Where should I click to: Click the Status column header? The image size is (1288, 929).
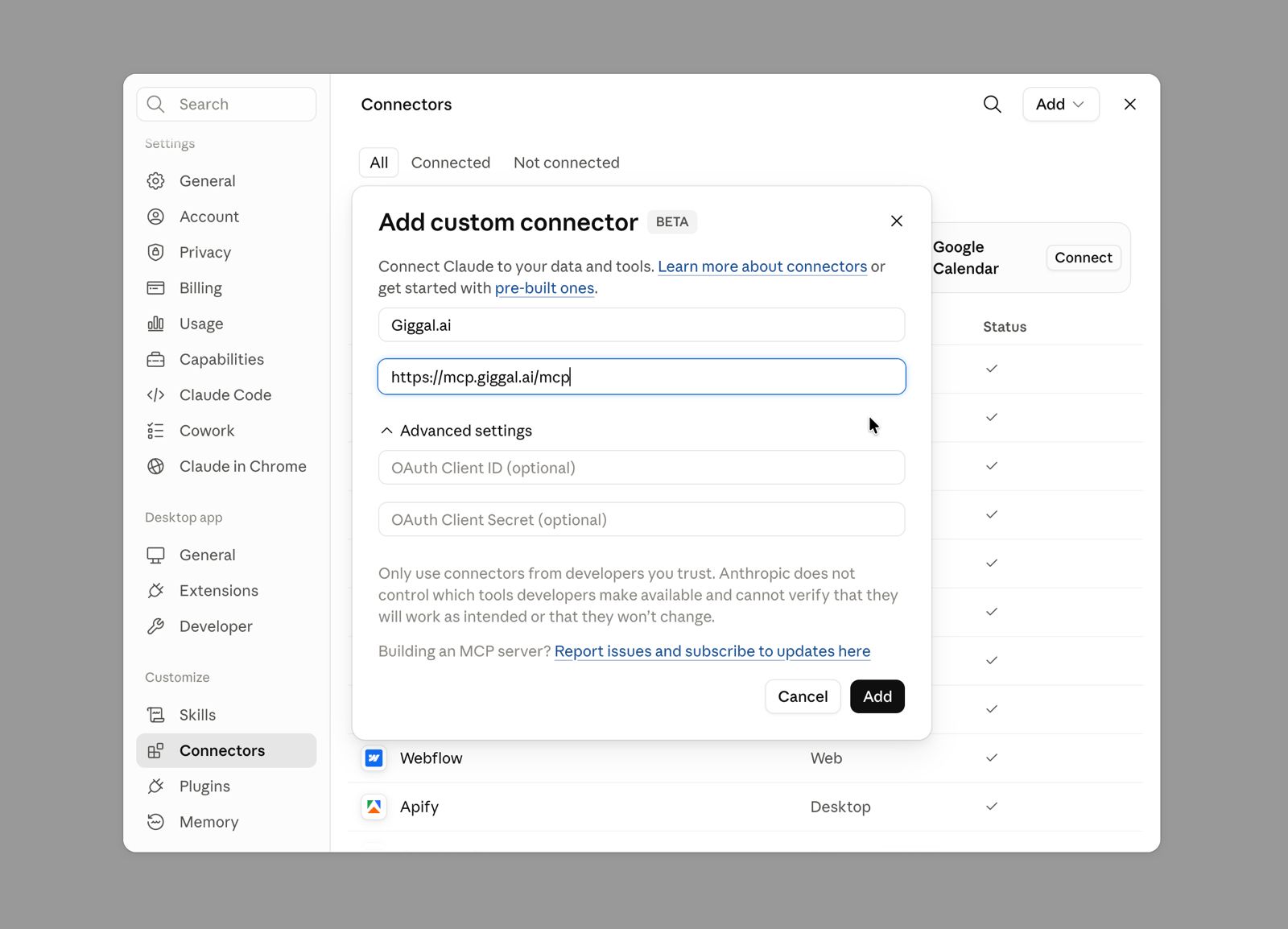click(x=1005, y=327)
